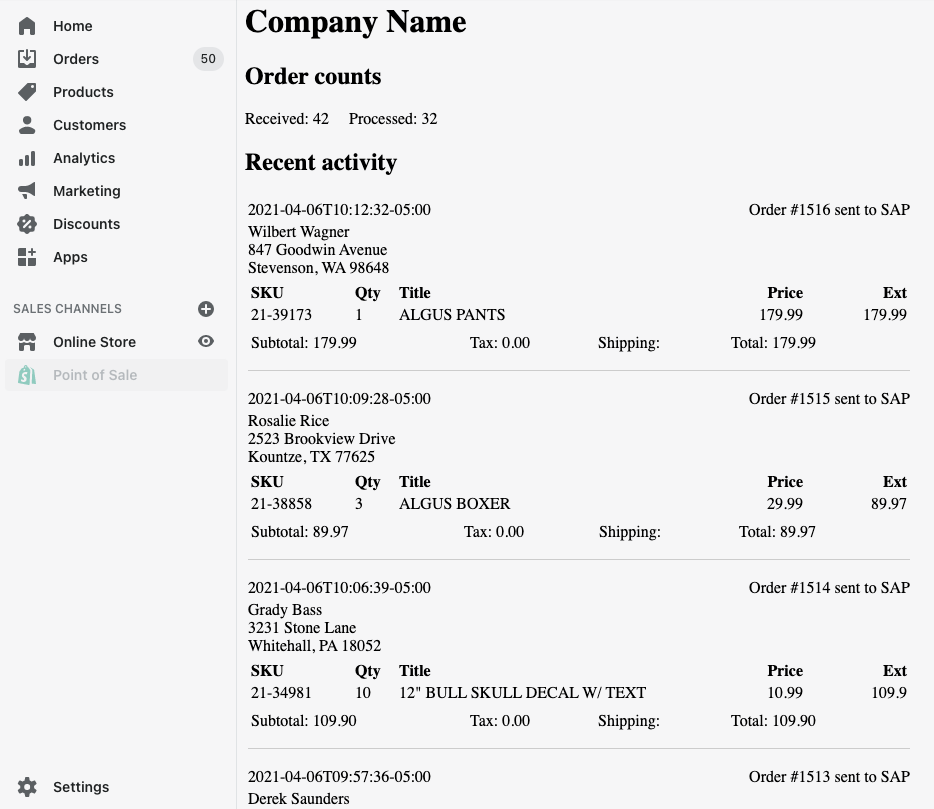Open the Apps grid icon
Image resolution: width=934 pixels, height=809 pixels.
27,257
